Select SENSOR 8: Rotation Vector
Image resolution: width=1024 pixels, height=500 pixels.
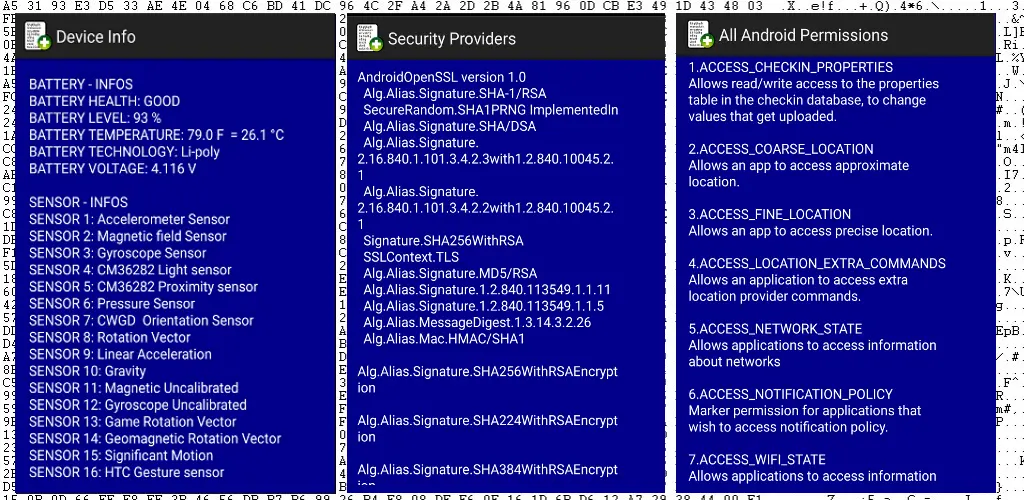pyautogui.click(x=110, y=337)
